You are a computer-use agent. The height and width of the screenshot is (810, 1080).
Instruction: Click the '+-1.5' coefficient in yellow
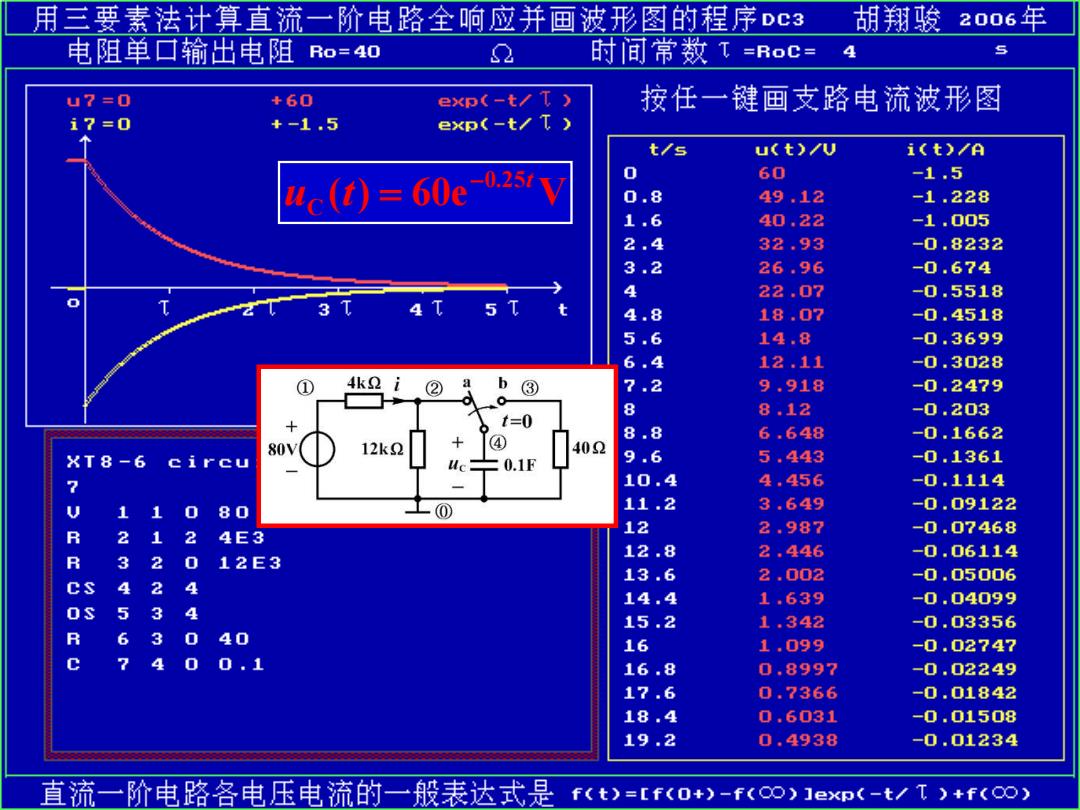305,125
